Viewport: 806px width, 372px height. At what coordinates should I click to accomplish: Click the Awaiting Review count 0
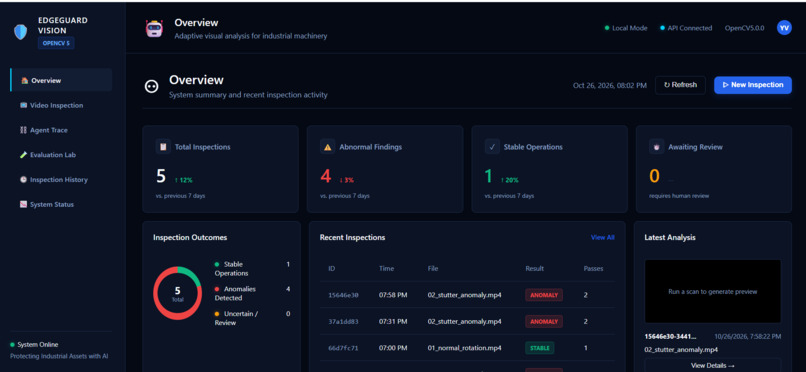tap(654, 176)
